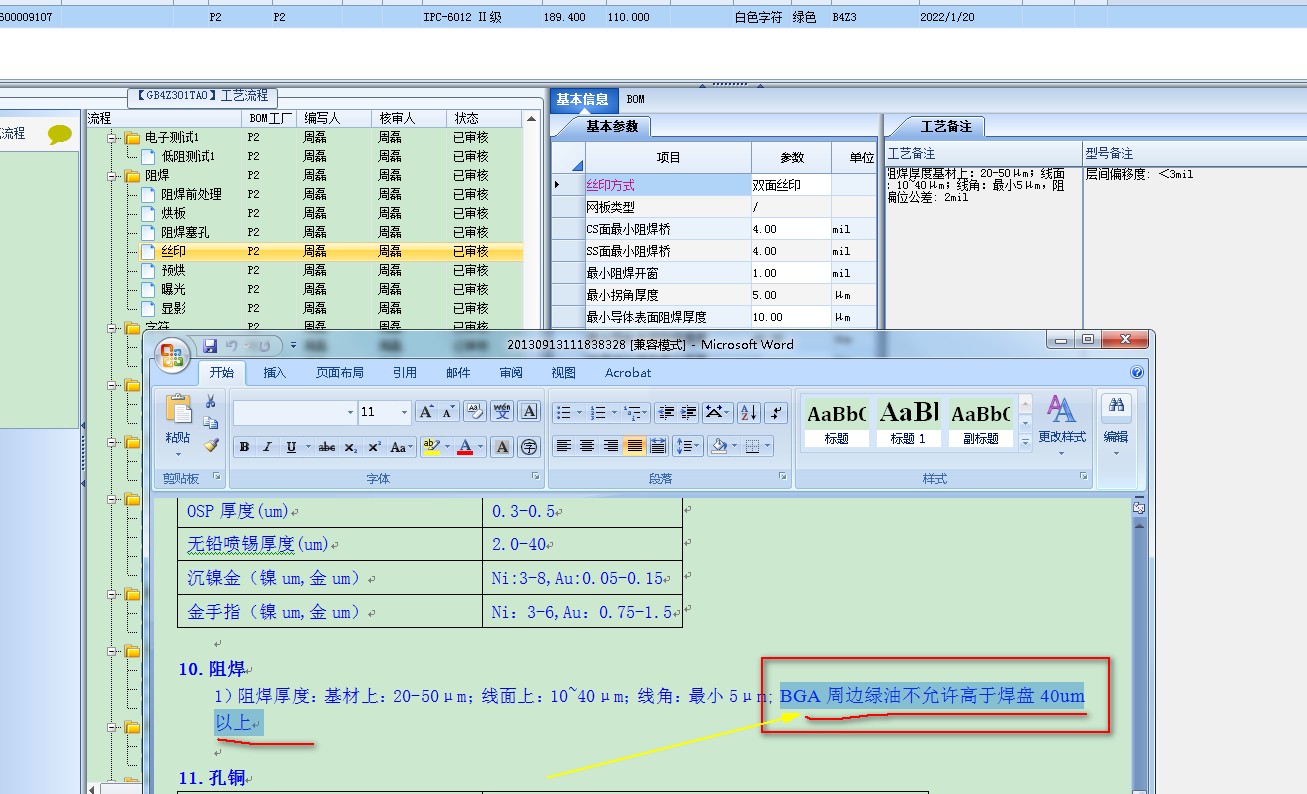1307x794 pixels.
Task: Open the font name combo box
Action: pyautogui.click(x=295, y=412)
